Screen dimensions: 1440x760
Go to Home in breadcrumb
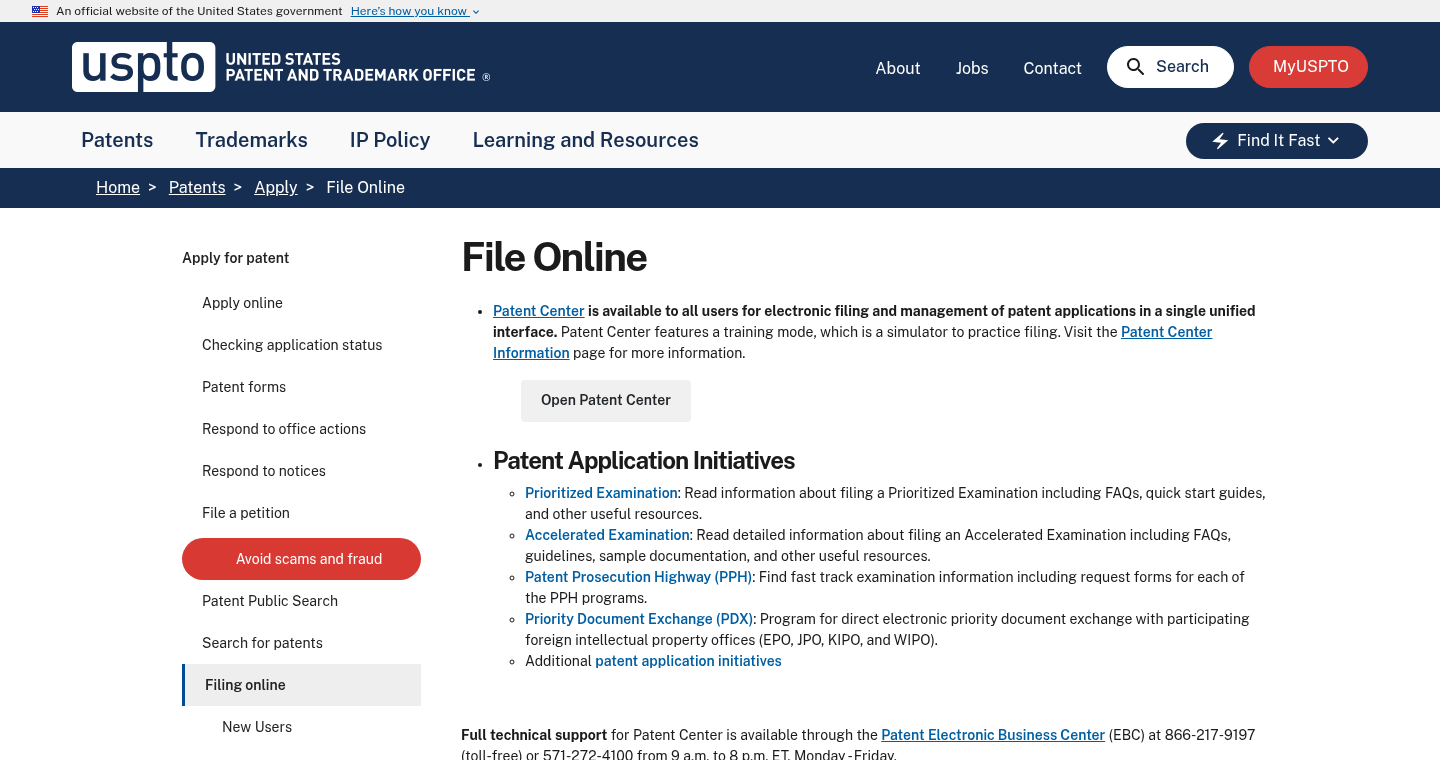point(118,187)
